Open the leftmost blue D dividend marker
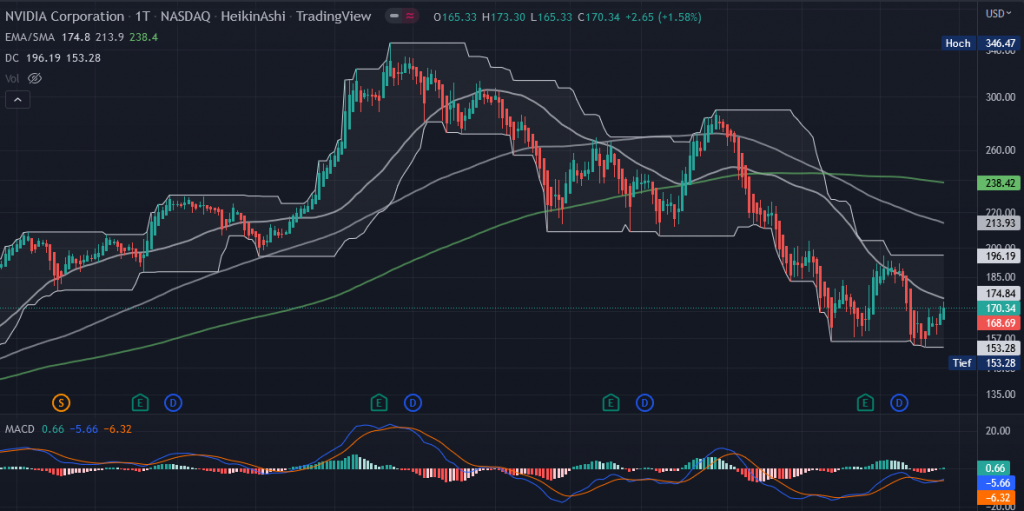Viewport: 1024px width, 511px height. (173, 403)
